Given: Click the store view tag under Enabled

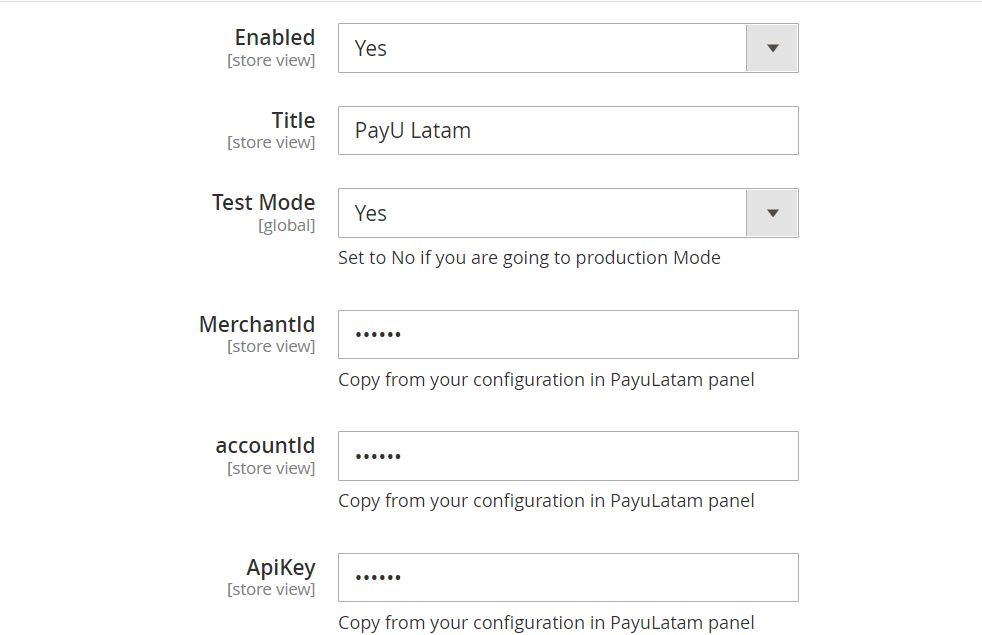Looking at the screenshot, I should point(271,61).
